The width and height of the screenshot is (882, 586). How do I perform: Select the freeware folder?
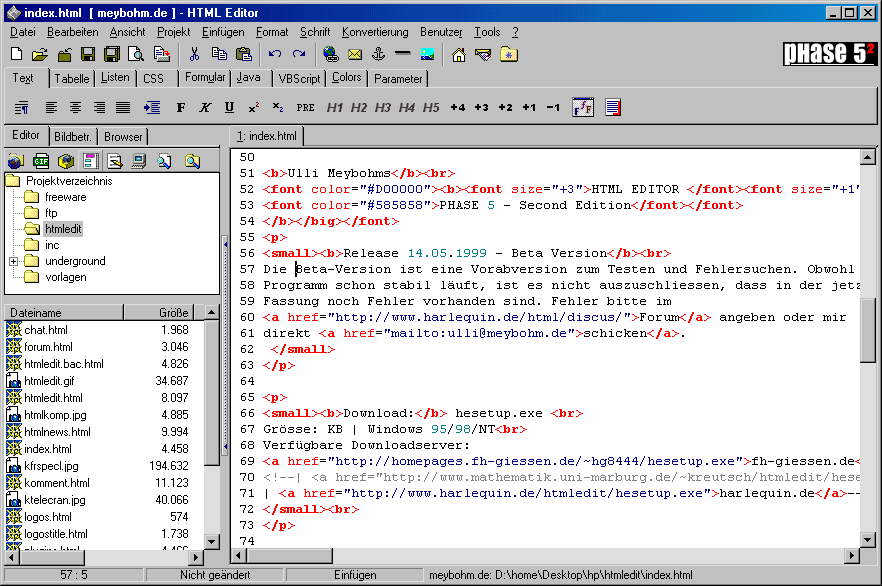[65, 197]
